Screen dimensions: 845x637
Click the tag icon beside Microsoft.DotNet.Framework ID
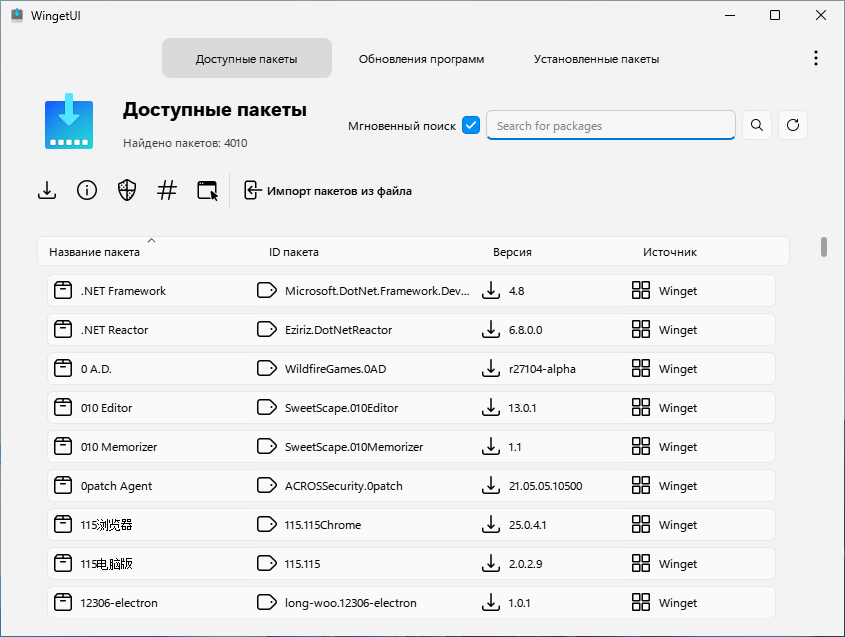click(x=267, y=290)
